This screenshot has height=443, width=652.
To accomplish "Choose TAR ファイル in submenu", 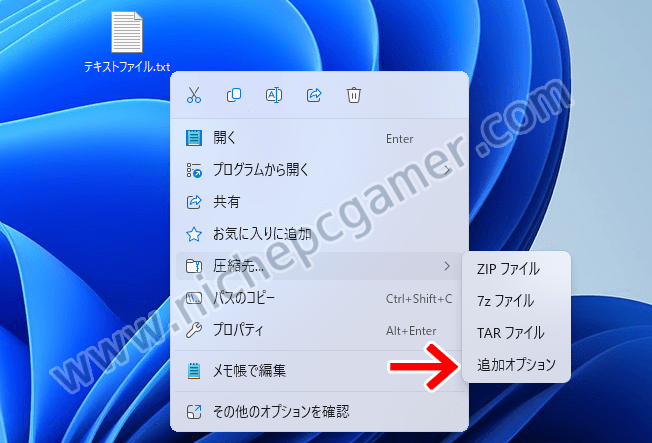I will point(516,333).
